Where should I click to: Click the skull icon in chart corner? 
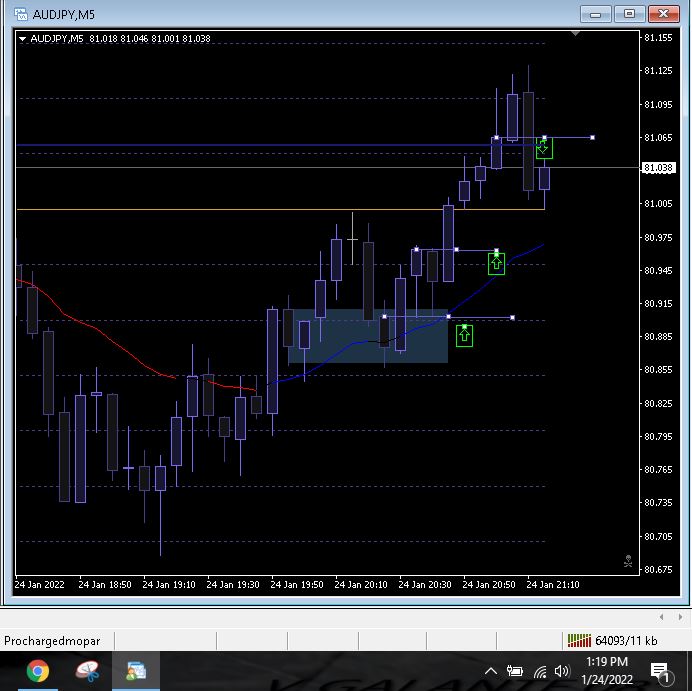click(628, 561)
